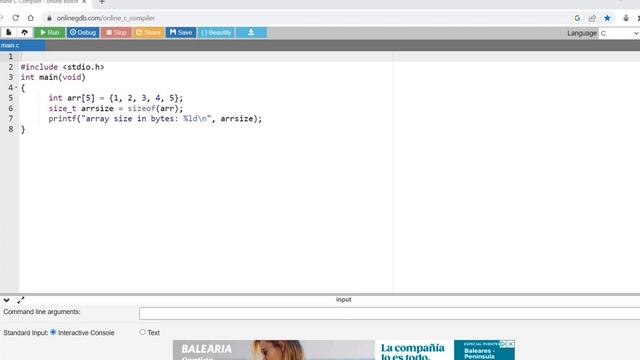Open the Balearia ad banner

point(344,350)
